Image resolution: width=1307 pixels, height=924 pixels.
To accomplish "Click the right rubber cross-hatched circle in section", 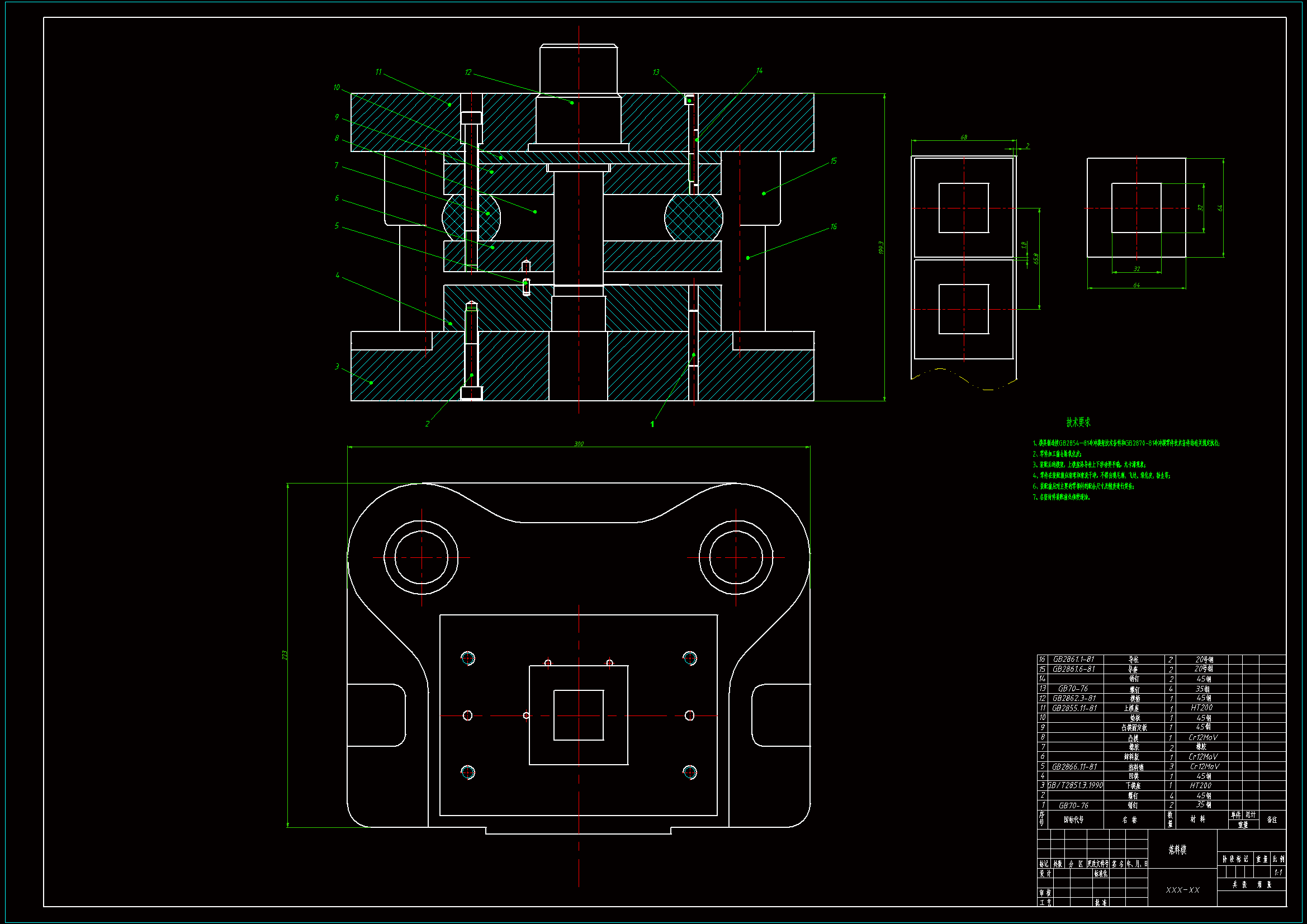I will [693, 217].
